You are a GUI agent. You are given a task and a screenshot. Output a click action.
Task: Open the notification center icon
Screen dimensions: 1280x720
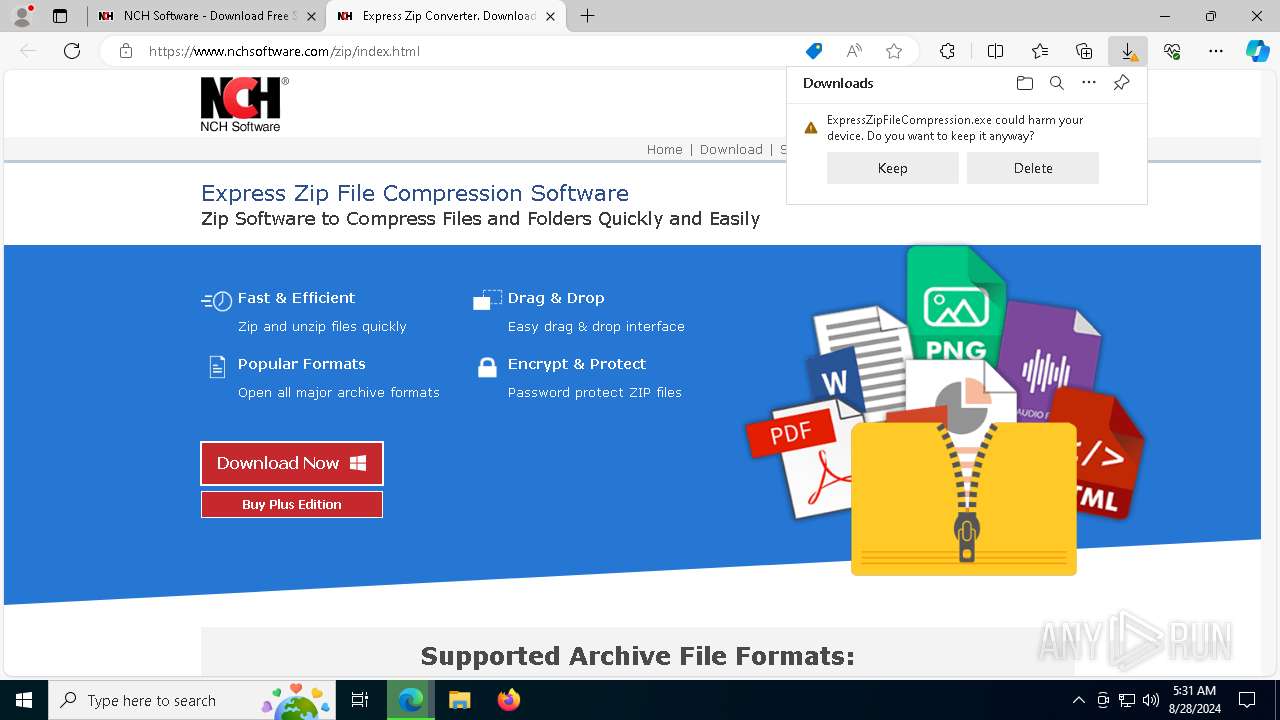tap(1247, 700)
